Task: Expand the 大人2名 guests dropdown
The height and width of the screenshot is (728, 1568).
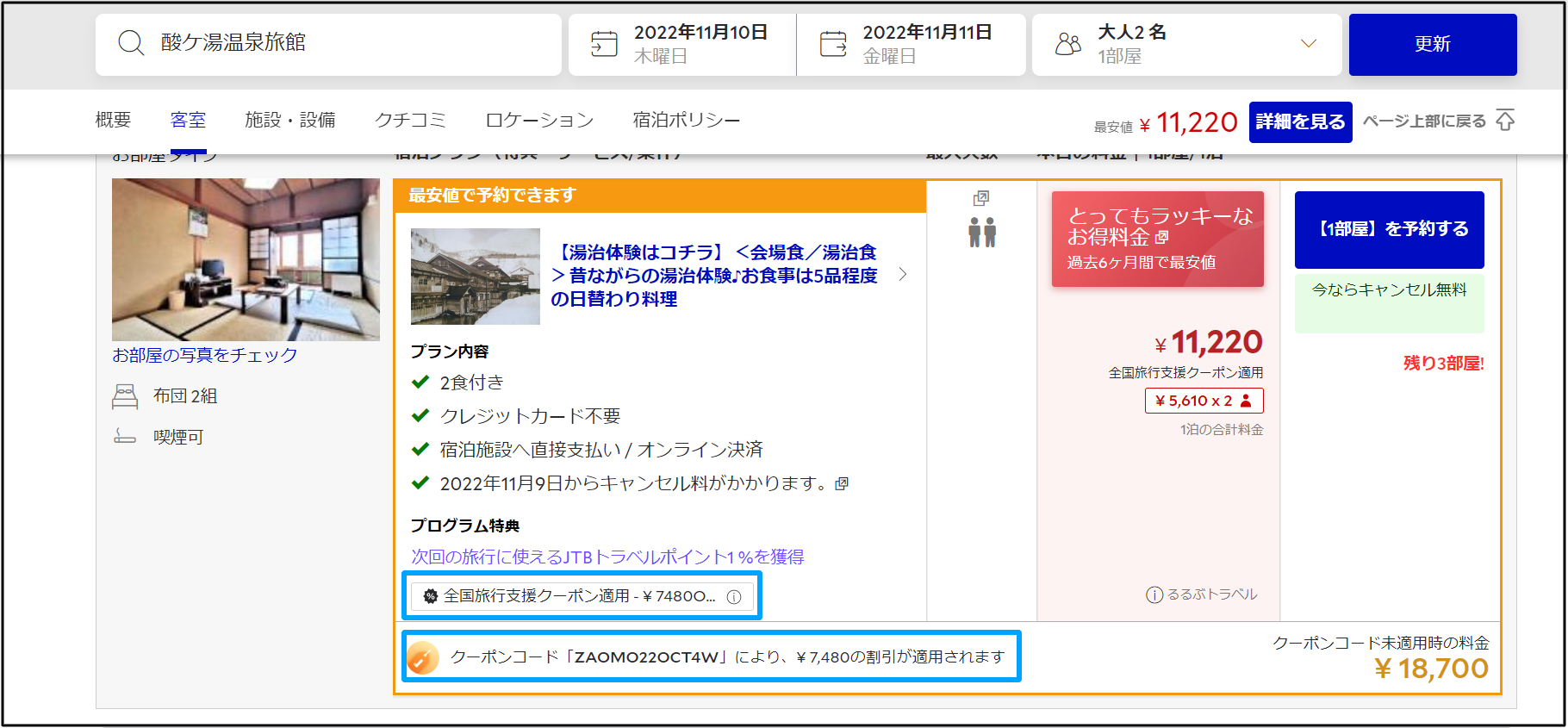Action: (1308, 44)
